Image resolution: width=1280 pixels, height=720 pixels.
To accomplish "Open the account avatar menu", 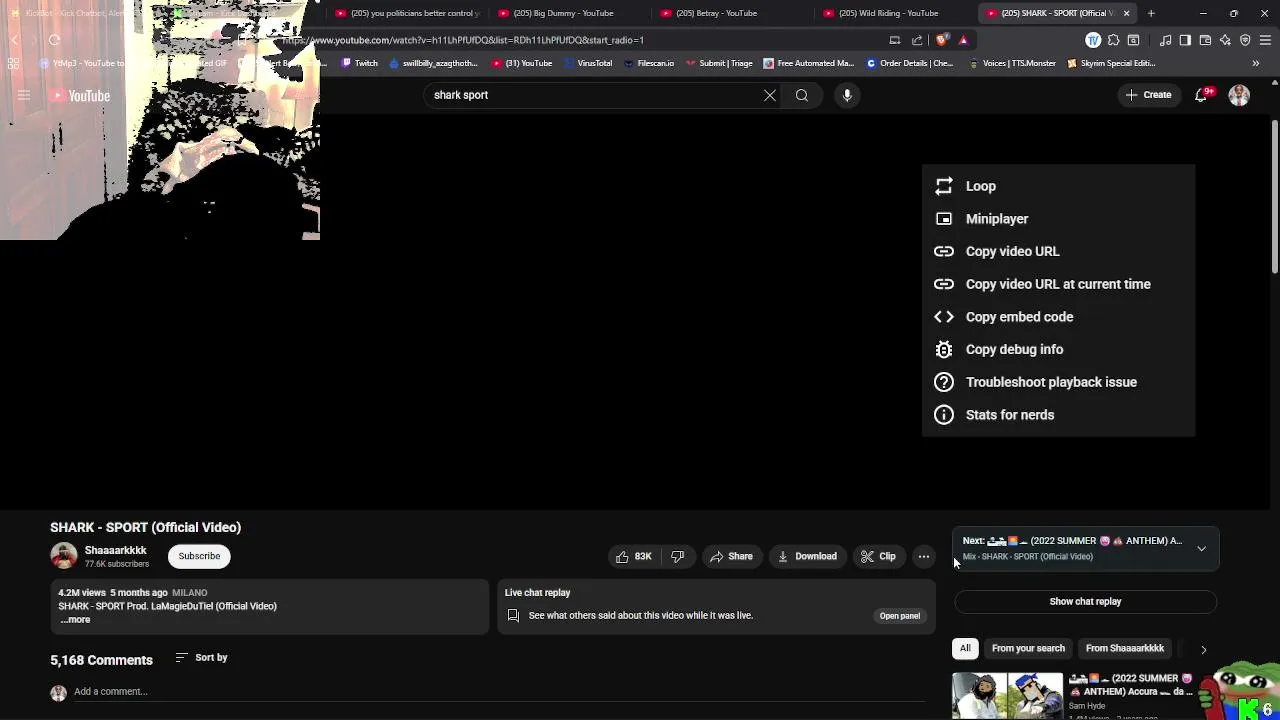I will [1239, 95].
